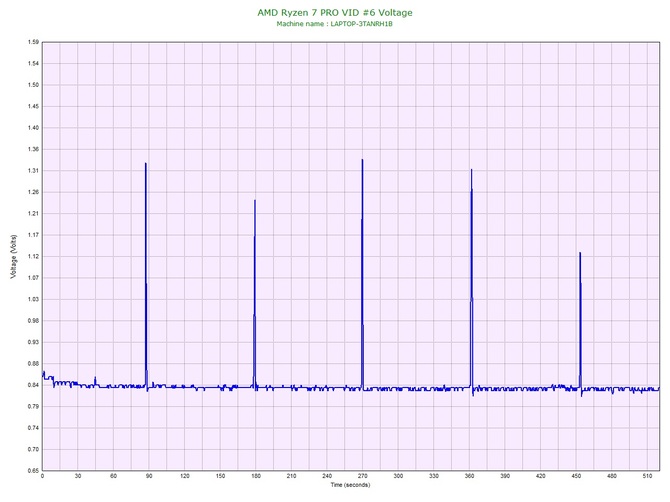This screenshot has width=670, height=502.
Task: Click the Machine name LAPTOP-3TANRH1B subtitle
Action: [335, 24]
